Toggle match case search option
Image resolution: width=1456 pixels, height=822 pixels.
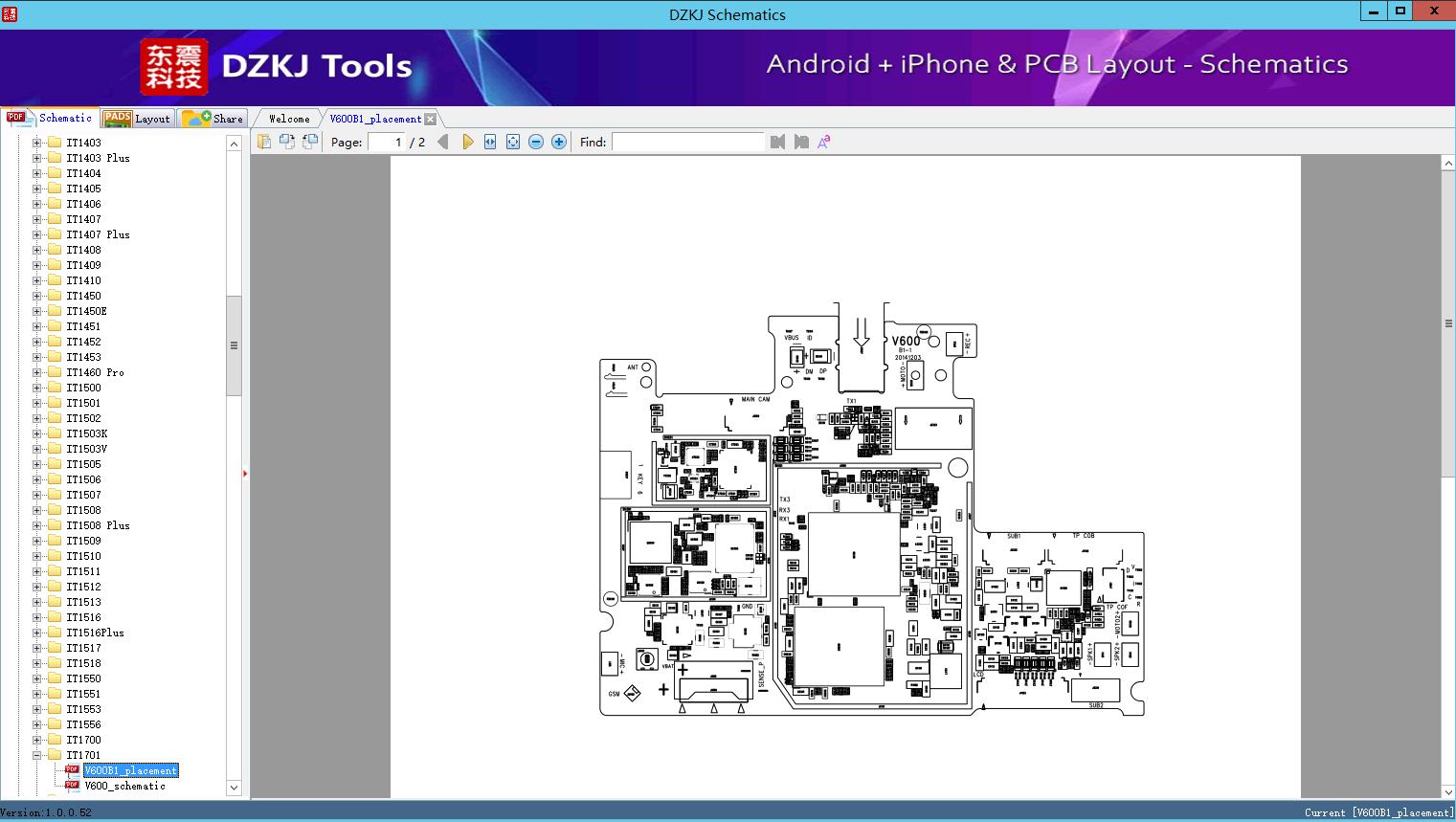(x=823, y=142)
